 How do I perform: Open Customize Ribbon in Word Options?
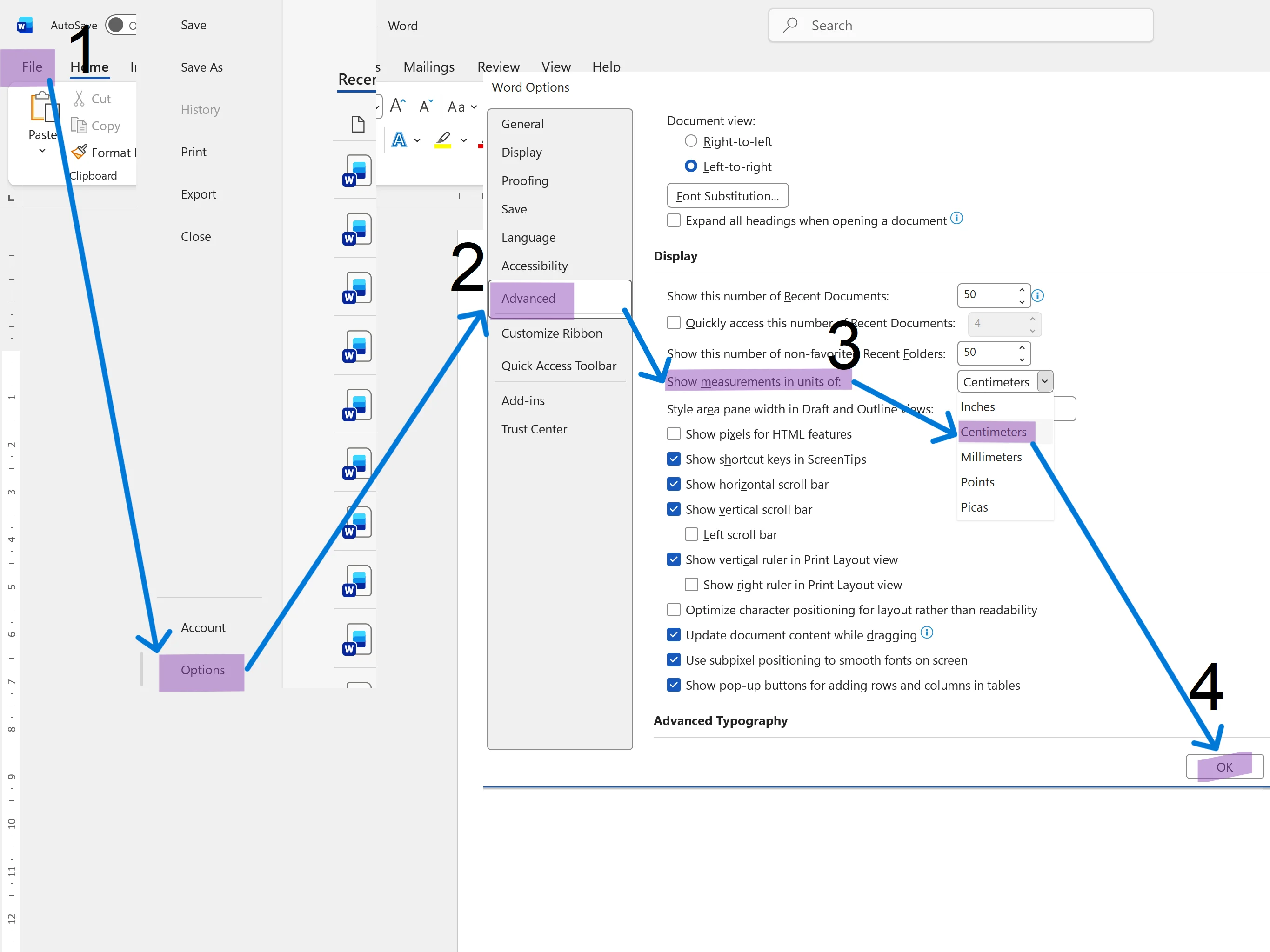coord(552,333)
